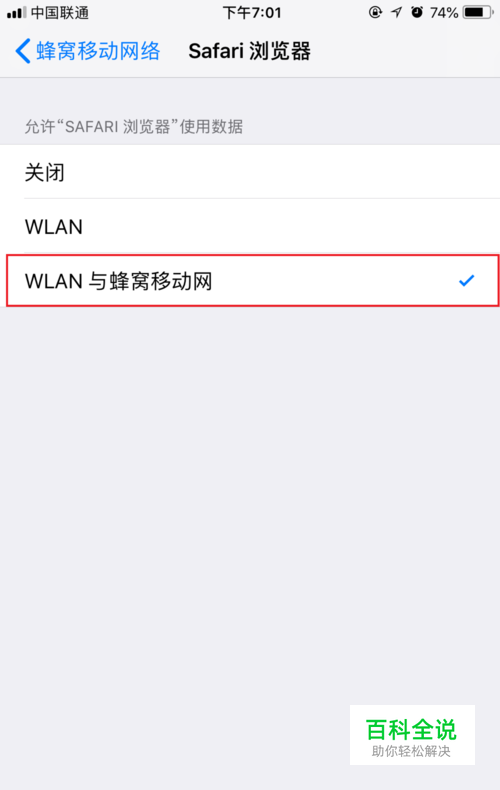Viewport: 500px width, 790px height.
Task: Tap the 下午7:01 clock in status bar
Action: pos(252,13)
